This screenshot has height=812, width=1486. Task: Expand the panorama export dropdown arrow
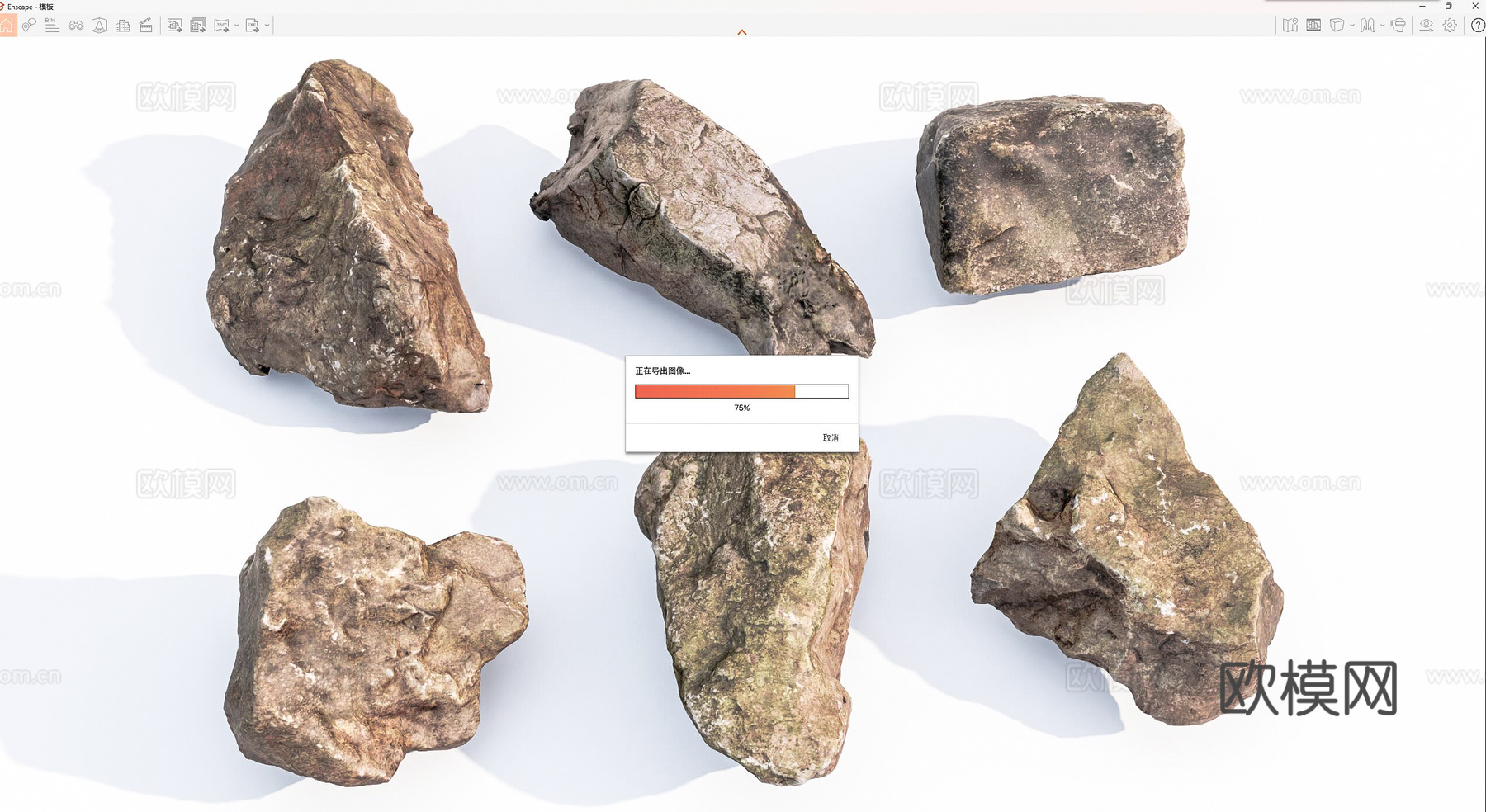pos(236,26)
